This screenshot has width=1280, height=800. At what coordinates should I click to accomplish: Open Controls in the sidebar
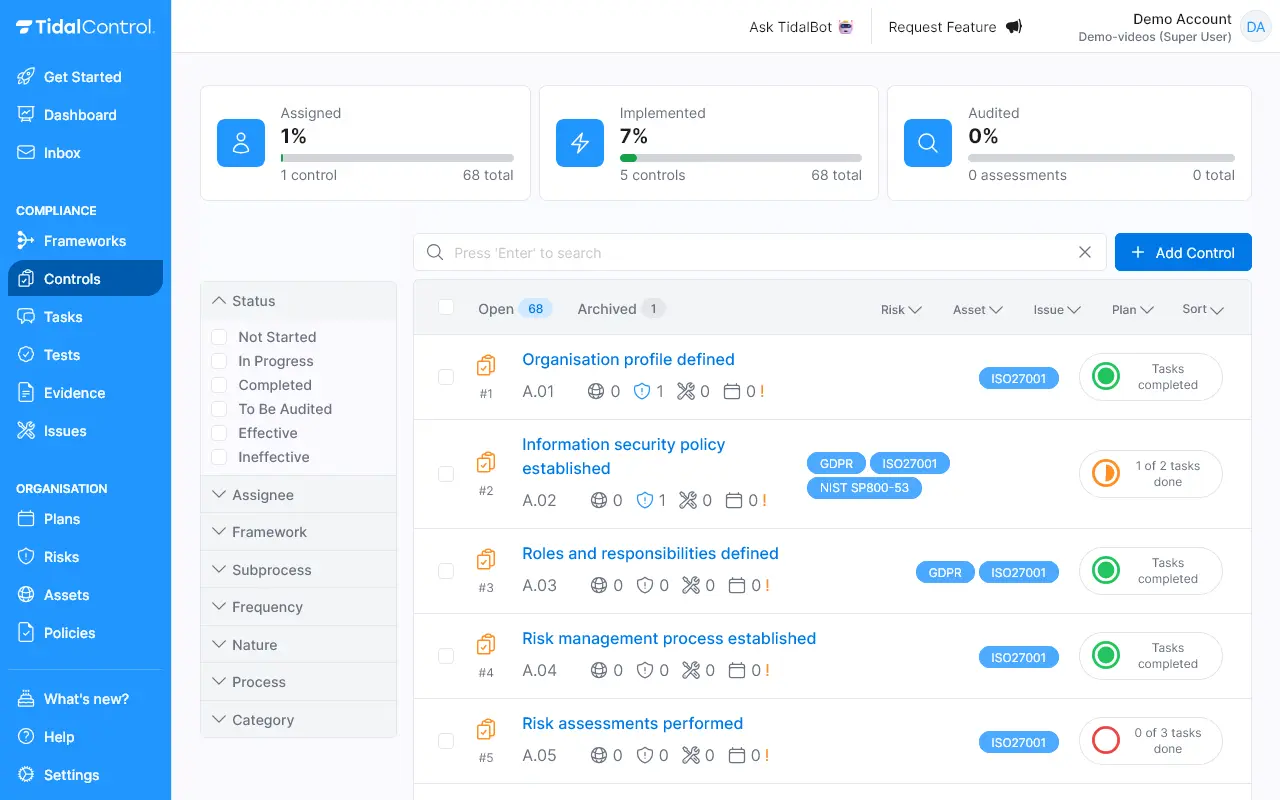(x=85, y=279)
